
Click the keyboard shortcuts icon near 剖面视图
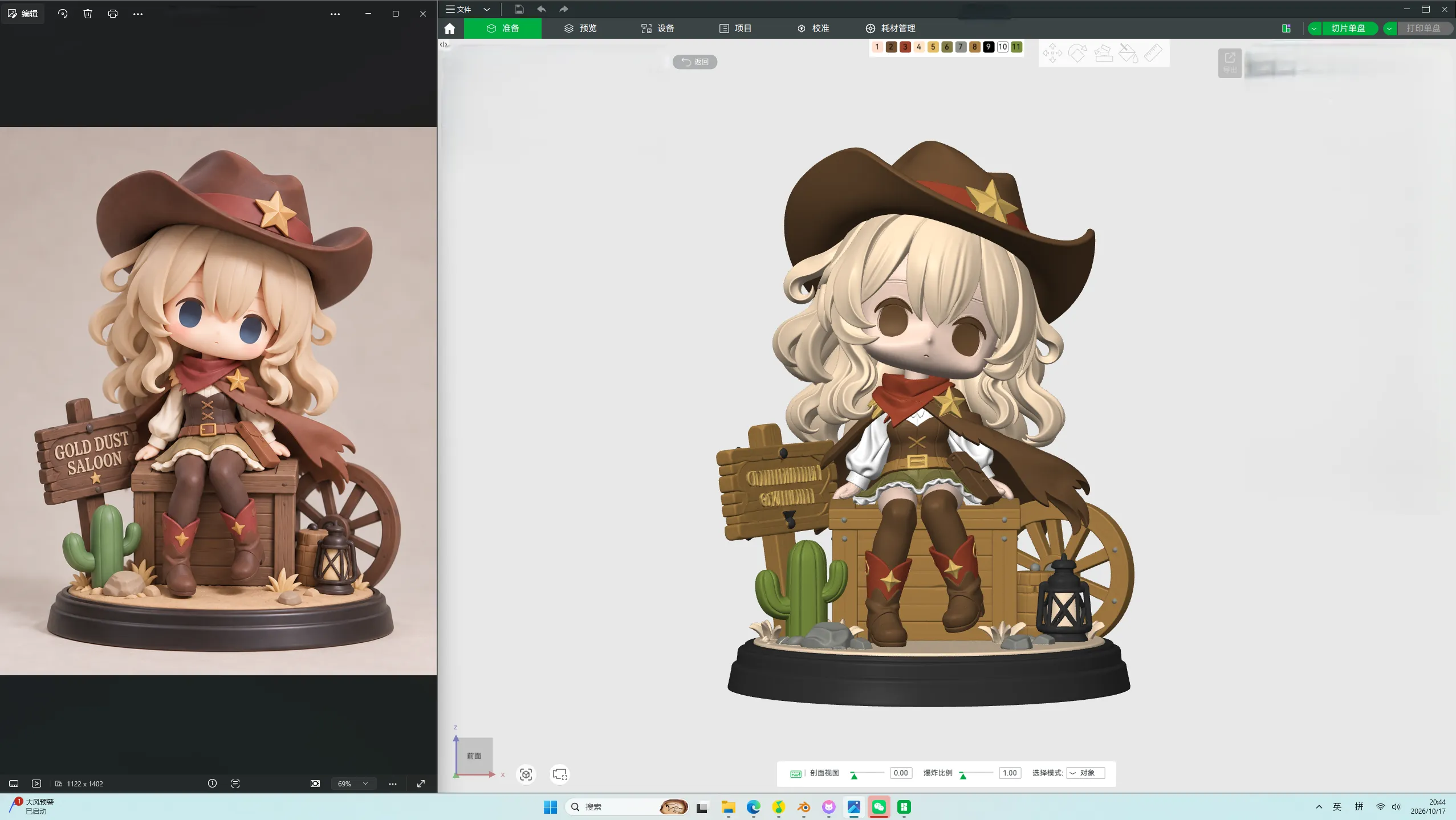(796, 774)
